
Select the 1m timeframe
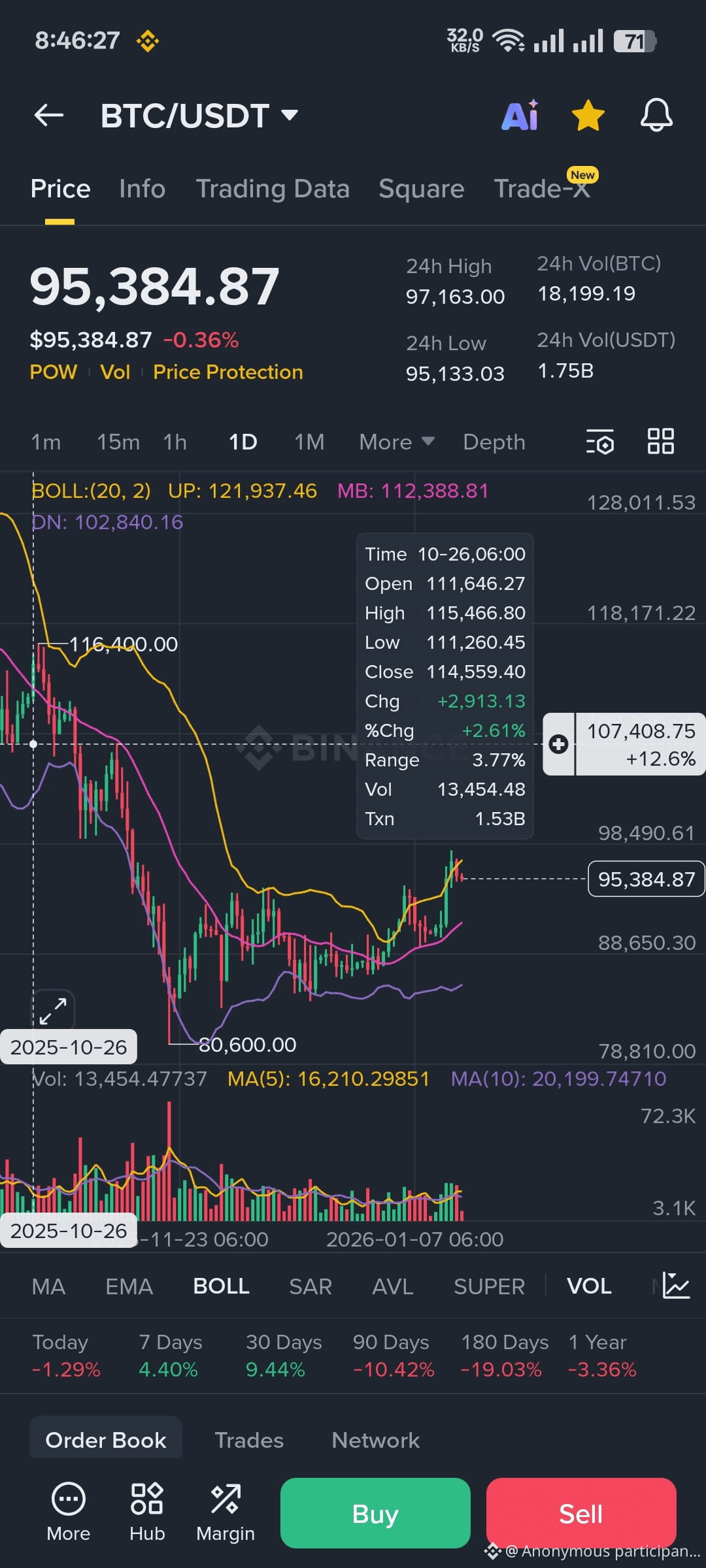(x=46, y=442)
